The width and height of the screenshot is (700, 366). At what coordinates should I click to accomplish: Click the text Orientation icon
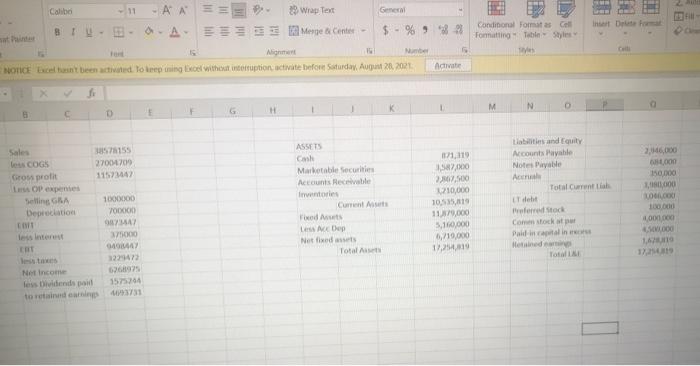pos(258,9)
